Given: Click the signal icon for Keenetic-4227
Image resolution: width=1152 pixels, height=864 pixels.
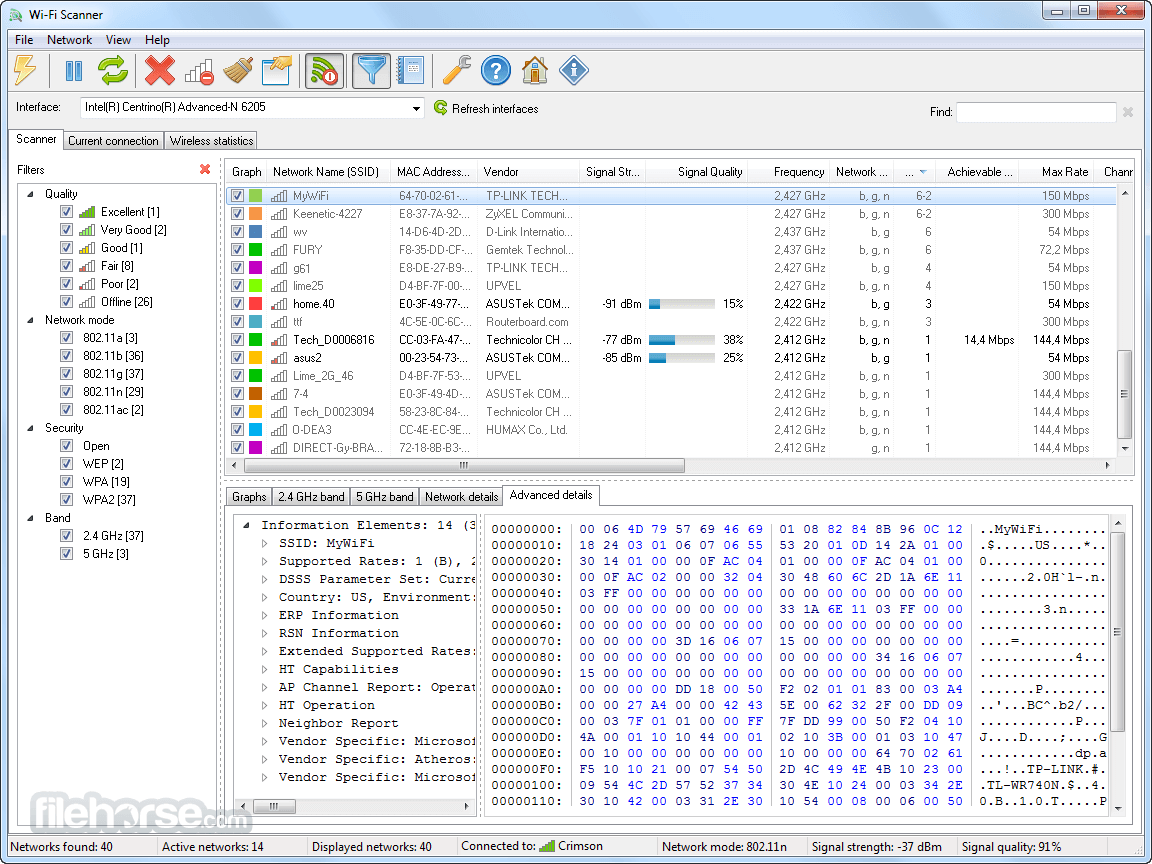Looking at the screenshot, I should pos(279,214).
